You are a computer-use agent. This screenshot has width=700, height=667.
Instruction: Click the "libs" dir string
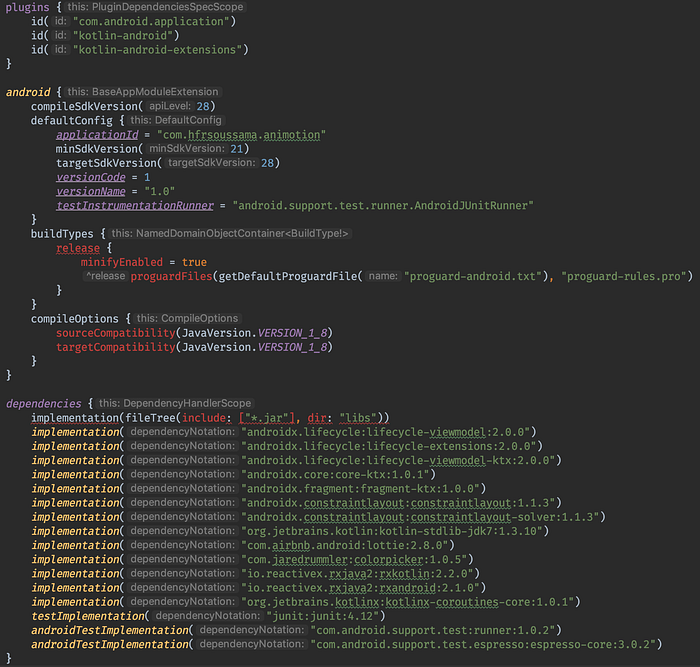[x=358, y=418]
